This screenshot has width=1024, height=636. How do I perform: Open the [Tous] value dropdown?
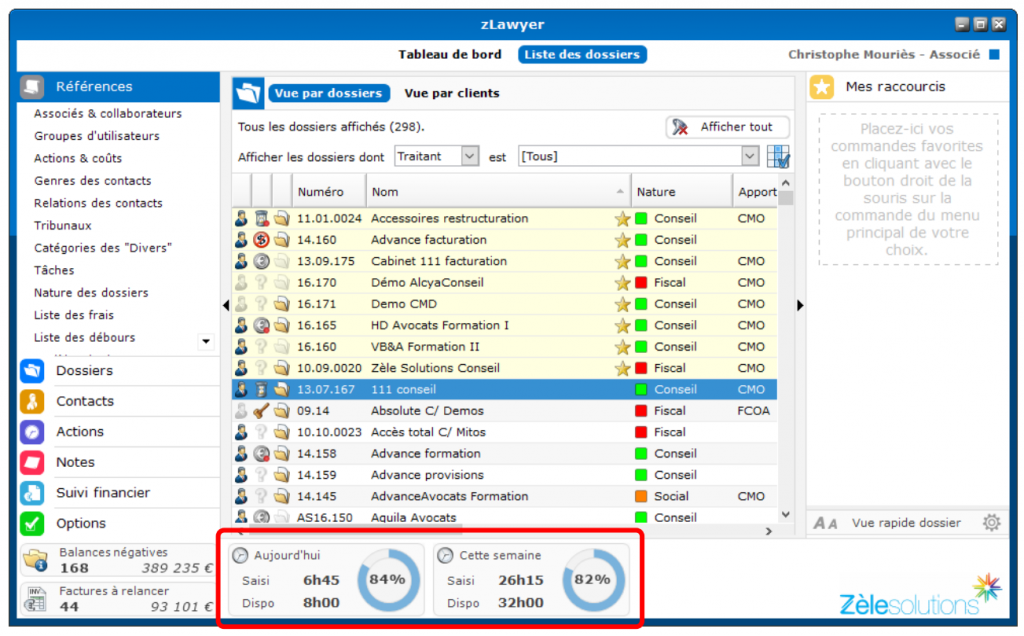(x=750, y=156)
